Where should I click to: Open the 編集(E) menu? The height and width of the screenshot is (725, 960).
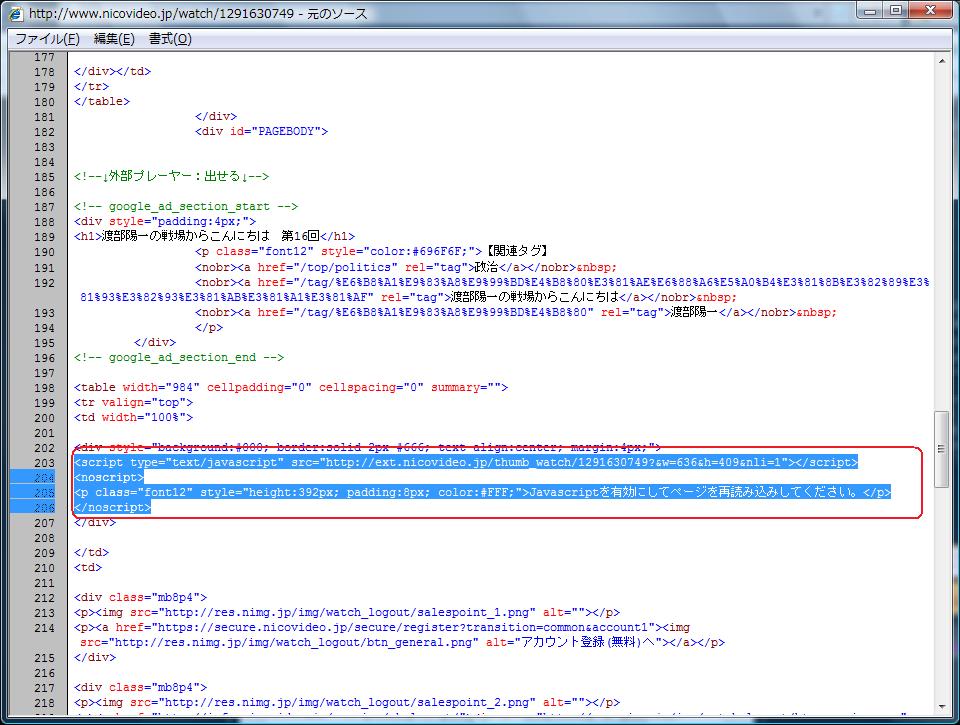(113, 39)
